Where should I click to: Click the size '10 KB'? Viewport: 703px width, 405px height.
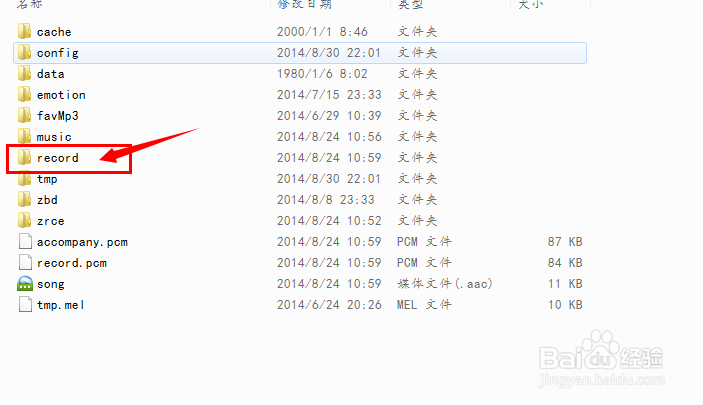pos(565,305)
